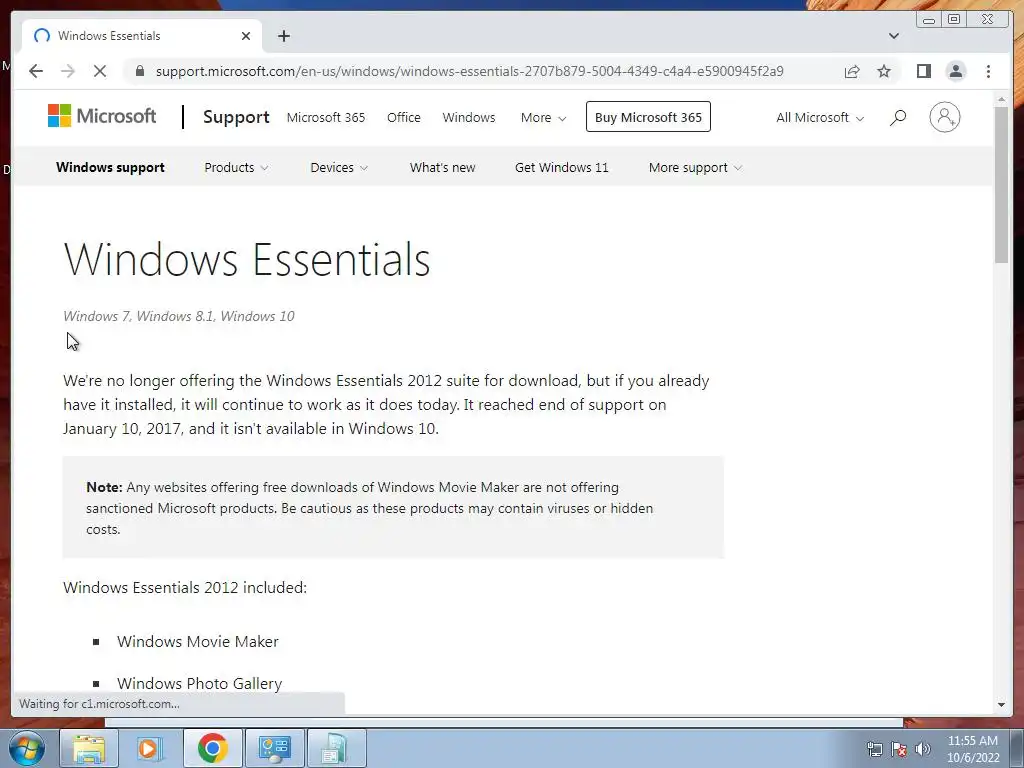The image size is (1024, 768).
Task: Click the vertical scrollbar thumb
Action: (1001, 185)
